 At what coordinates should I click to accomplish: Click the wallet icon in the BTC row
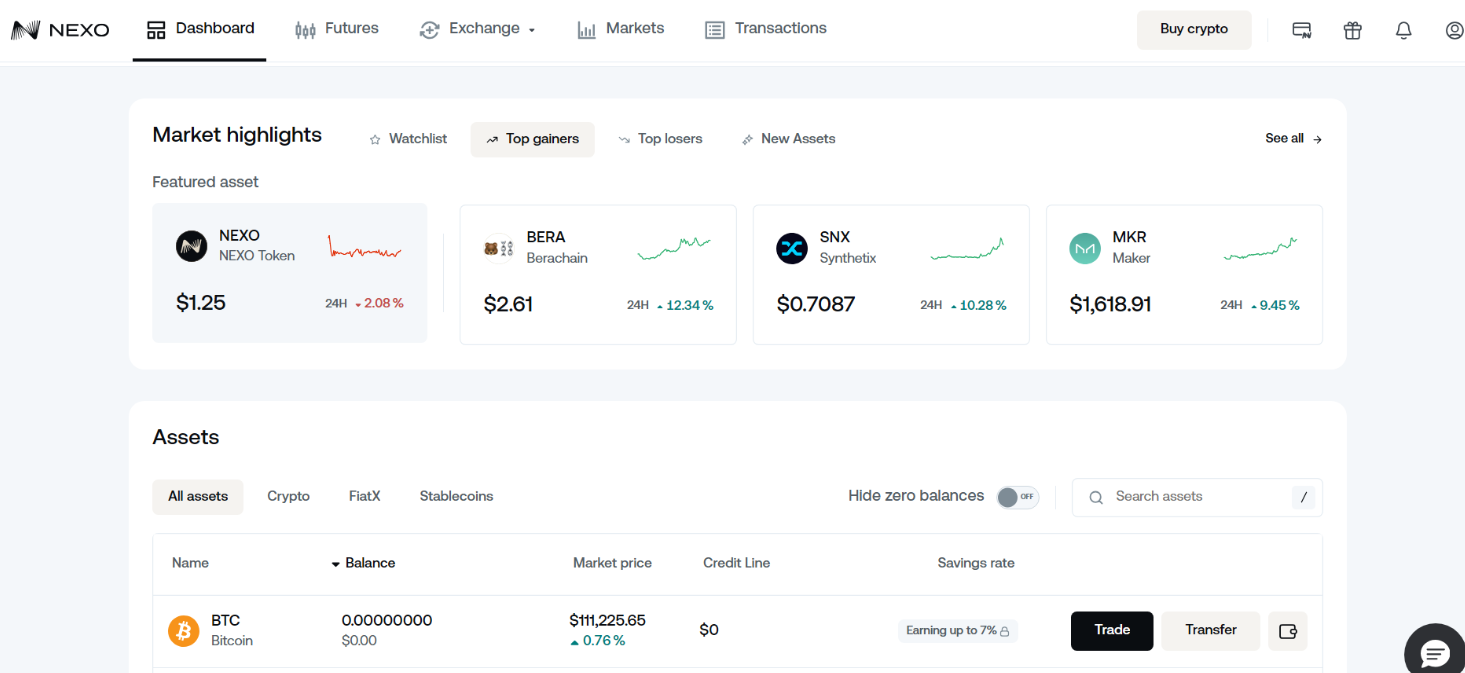click(x=1287, y=630)
